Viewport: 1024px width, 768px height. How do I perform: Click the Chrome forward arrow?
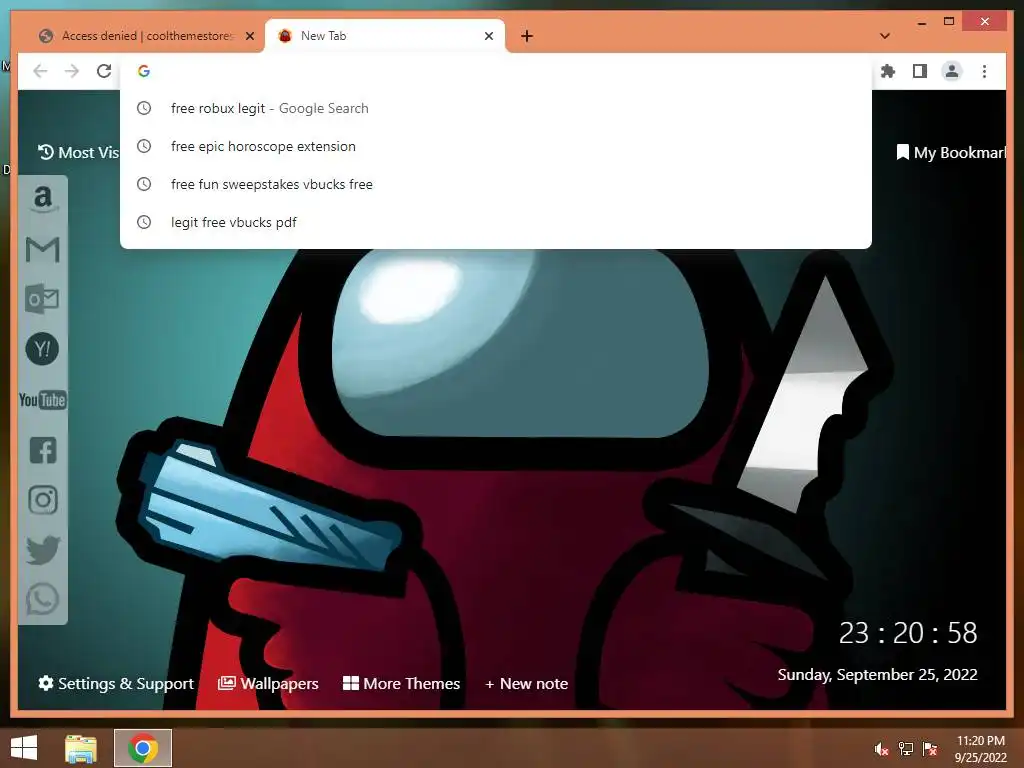(72, 71)
